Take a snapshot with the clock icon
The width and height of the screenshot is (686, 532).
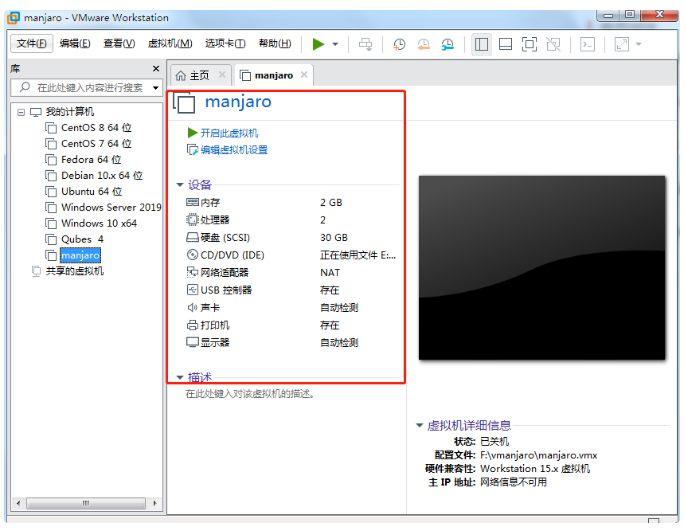399,44
